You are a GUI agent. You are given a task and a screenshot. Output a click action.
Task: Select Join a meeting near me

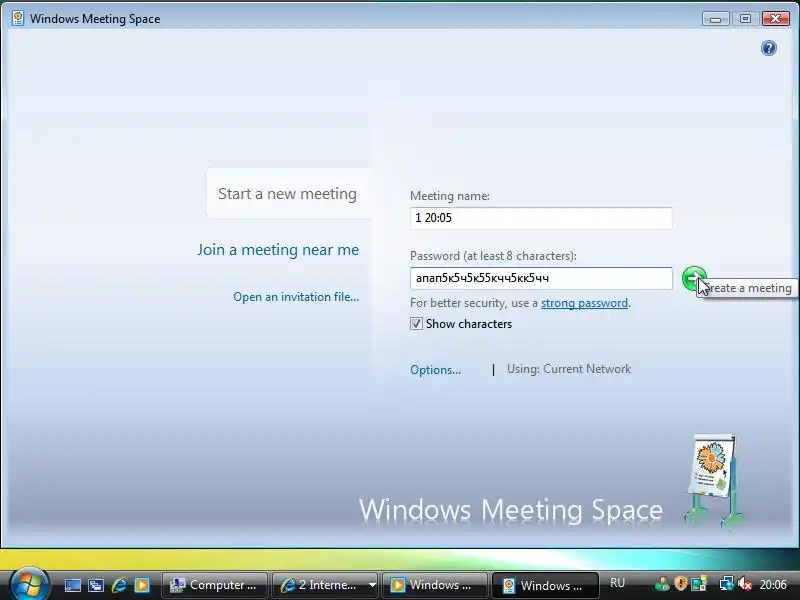tap(278, 250)
